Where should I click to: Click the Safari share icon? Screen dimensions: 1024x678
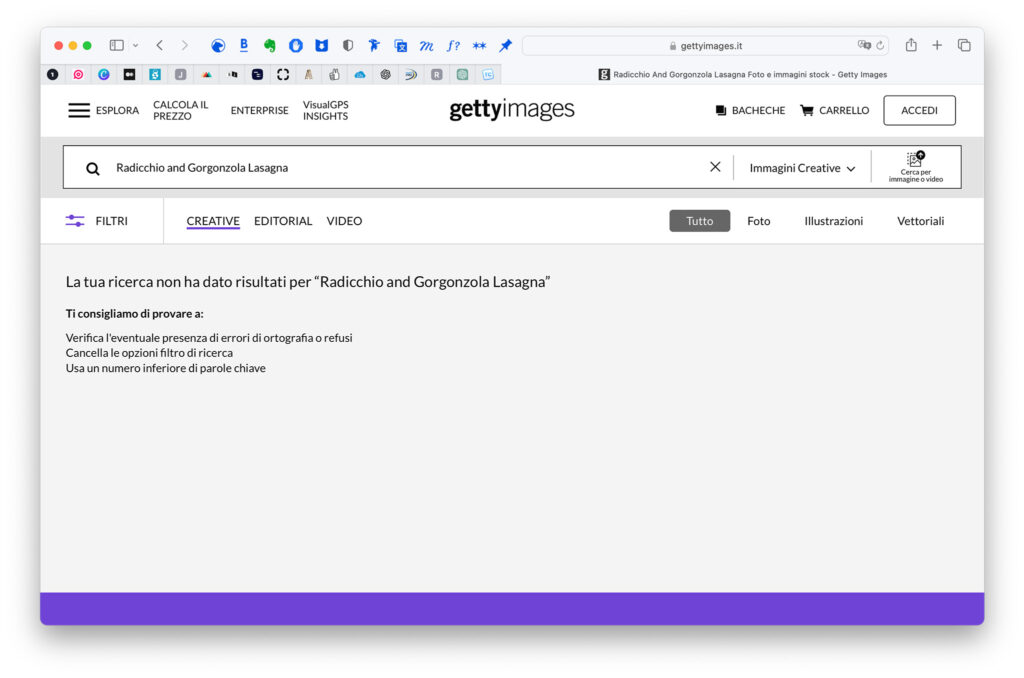pyautogui.click(x=911, y=45)
